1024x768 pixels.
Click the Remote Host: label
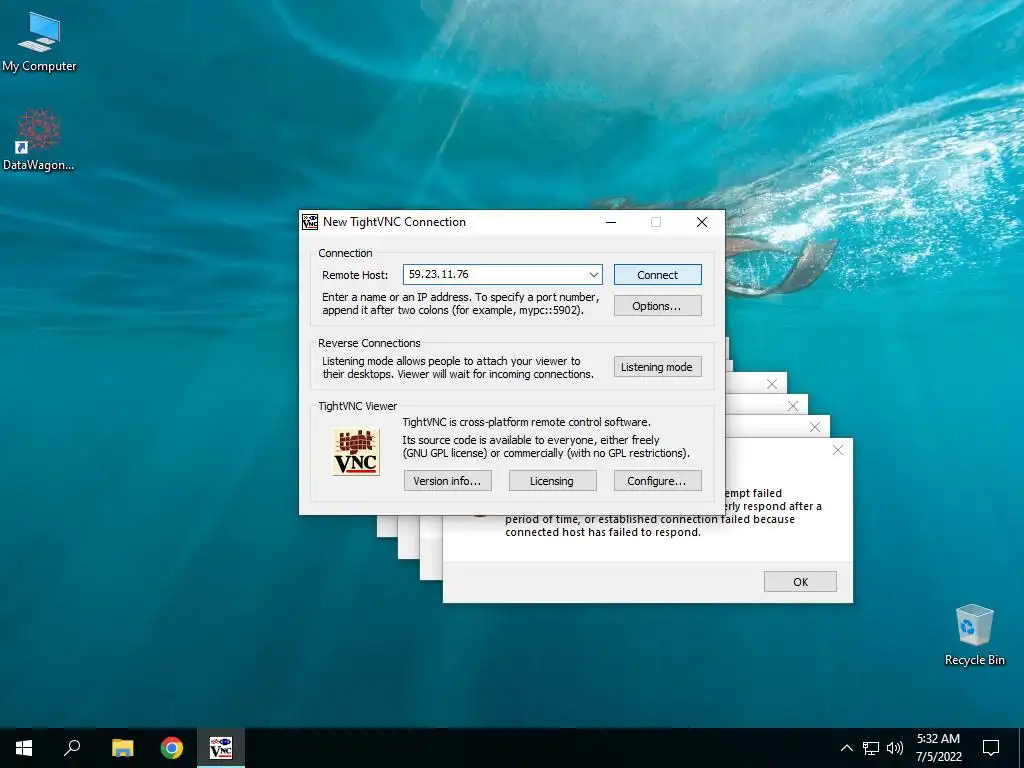(x=355, y=275)
